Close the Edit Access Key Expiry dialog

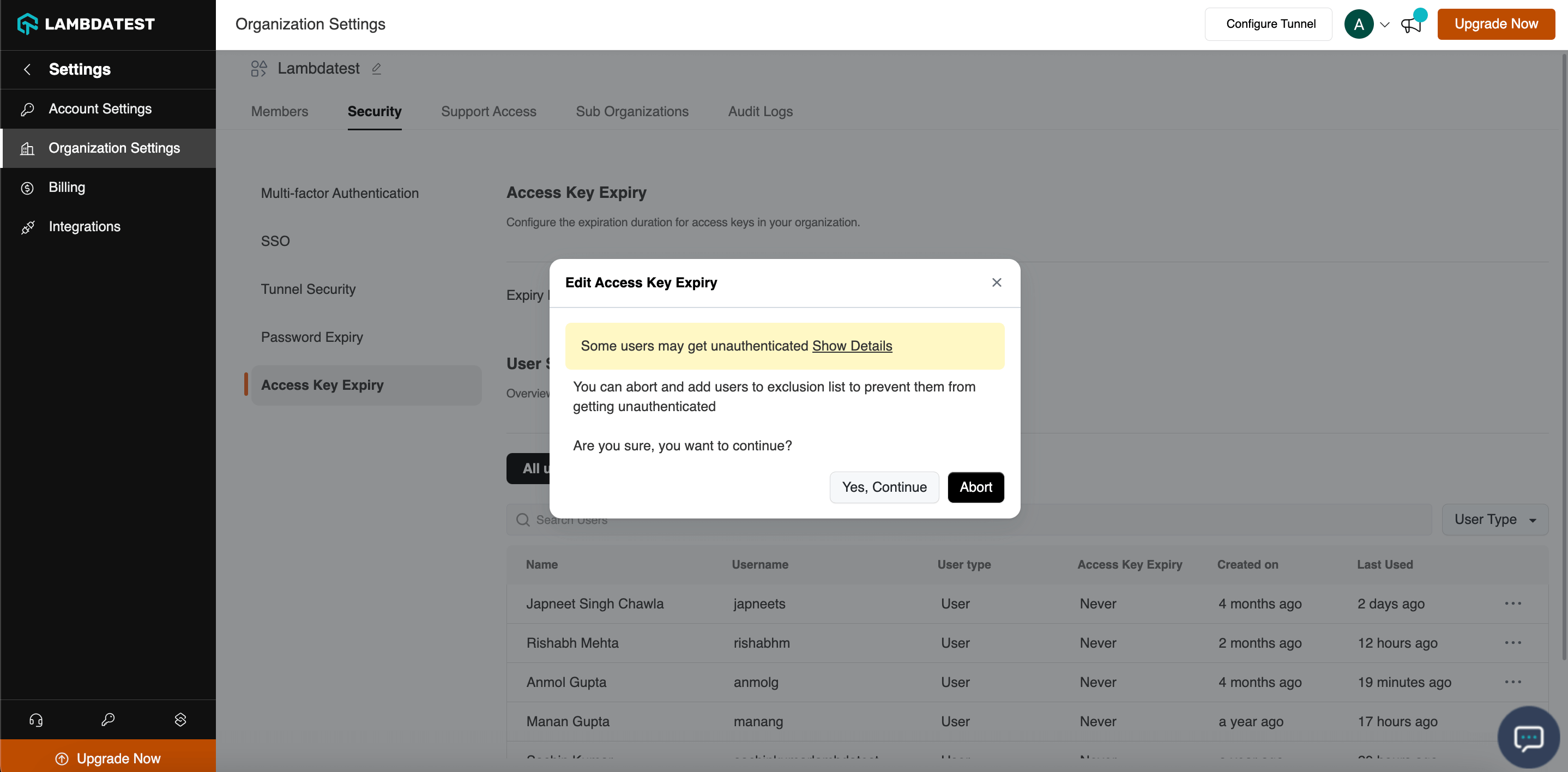coord(996,282)
